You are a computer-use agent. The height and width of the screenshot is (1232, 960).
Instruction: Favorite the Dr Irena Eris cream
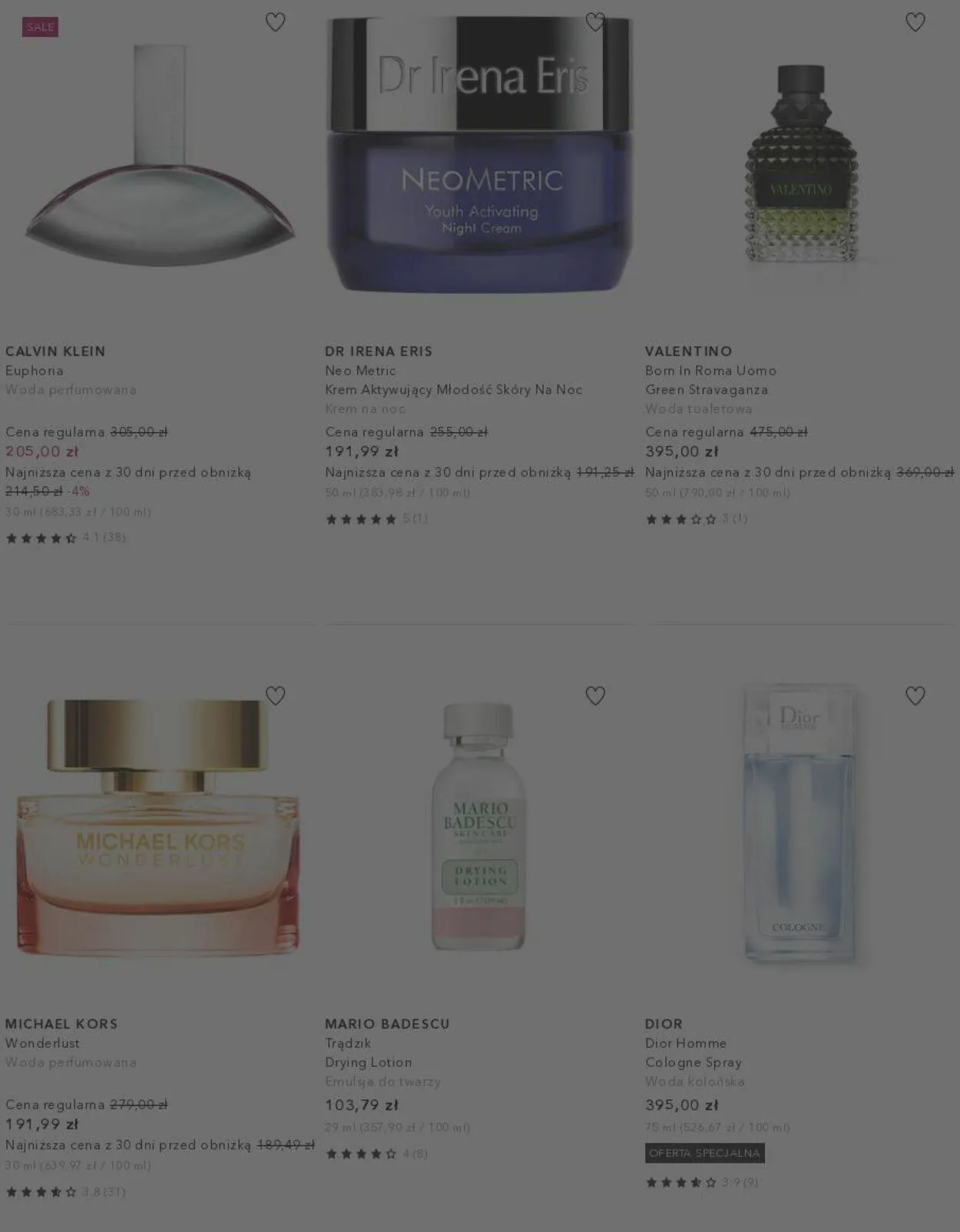(x=595, y=22)
